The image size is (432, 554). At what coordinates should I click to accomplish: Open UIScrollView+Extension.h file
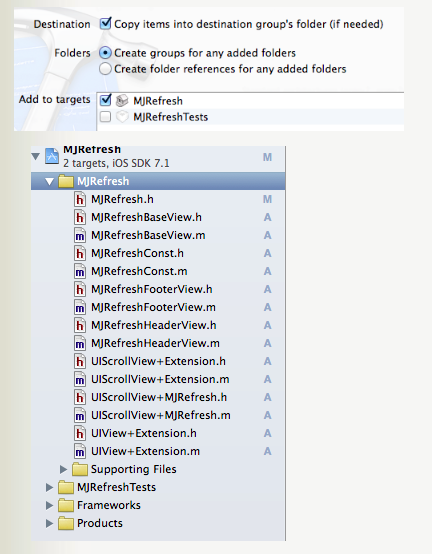coord(158,361)
